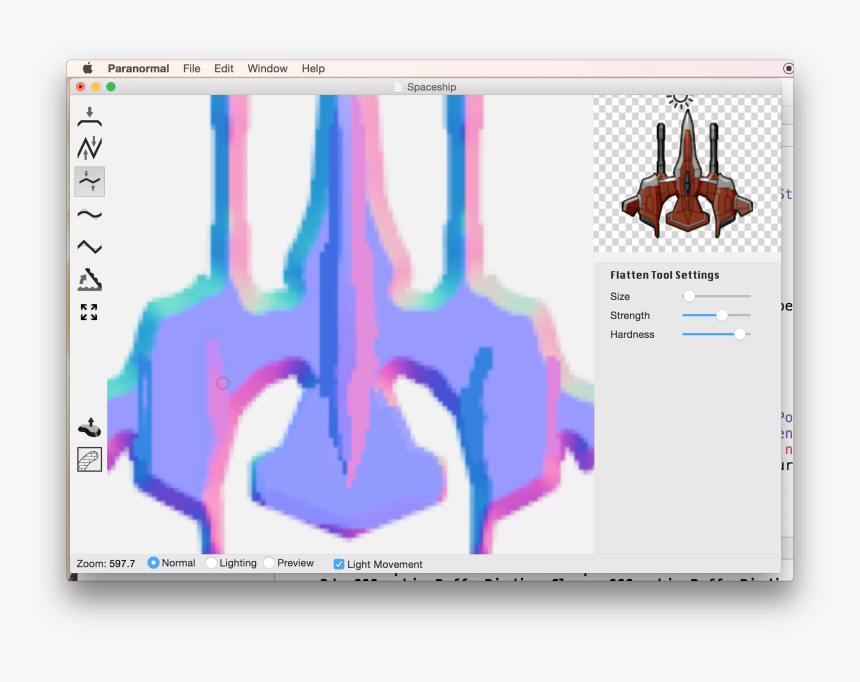
Task: Switch to the Preview view mode
Action: click(270, 563)
